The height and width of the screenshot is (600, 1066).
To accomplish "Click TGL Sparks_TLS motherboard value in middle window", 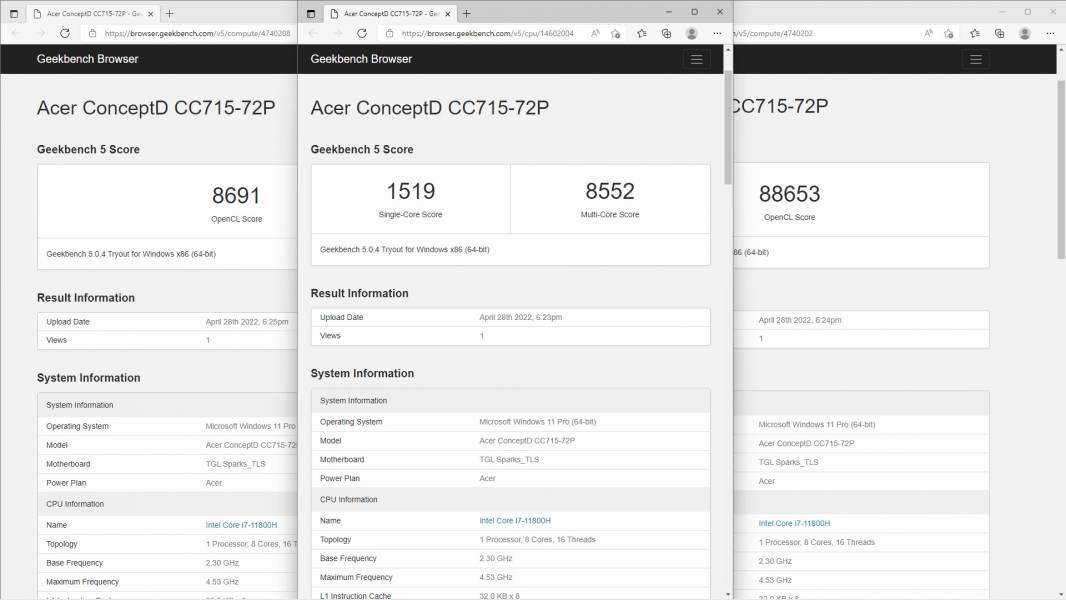I will [x=509, y=459].
